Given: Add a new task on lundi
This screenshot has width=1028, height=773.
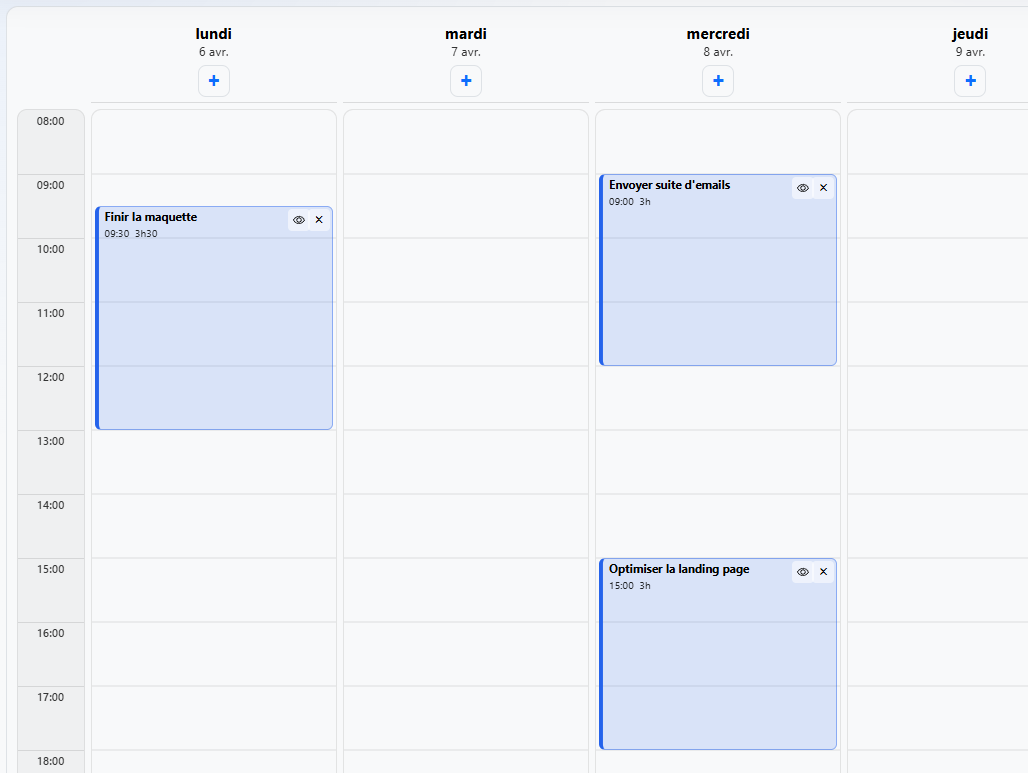Looking at the screenshot, I should click(x=214, y=81).
